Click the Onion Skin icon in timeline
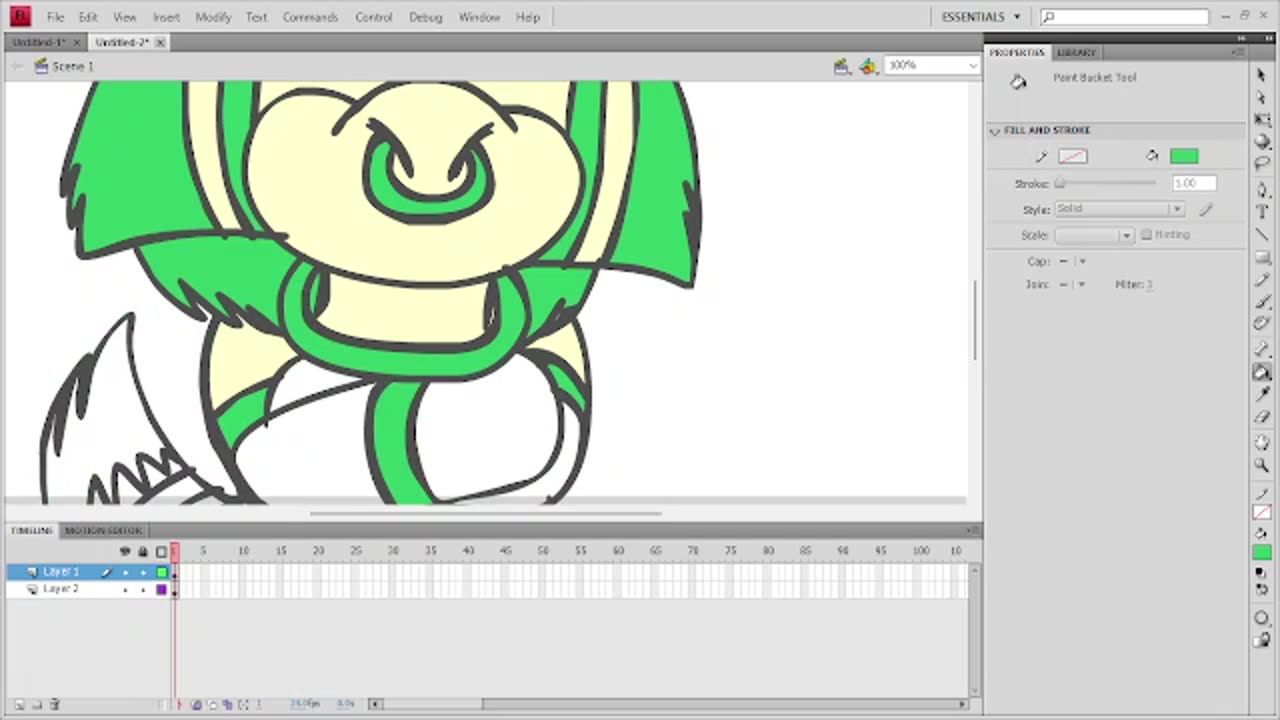This screenshot has height=720, width=1280. click(x=197, y=704)
